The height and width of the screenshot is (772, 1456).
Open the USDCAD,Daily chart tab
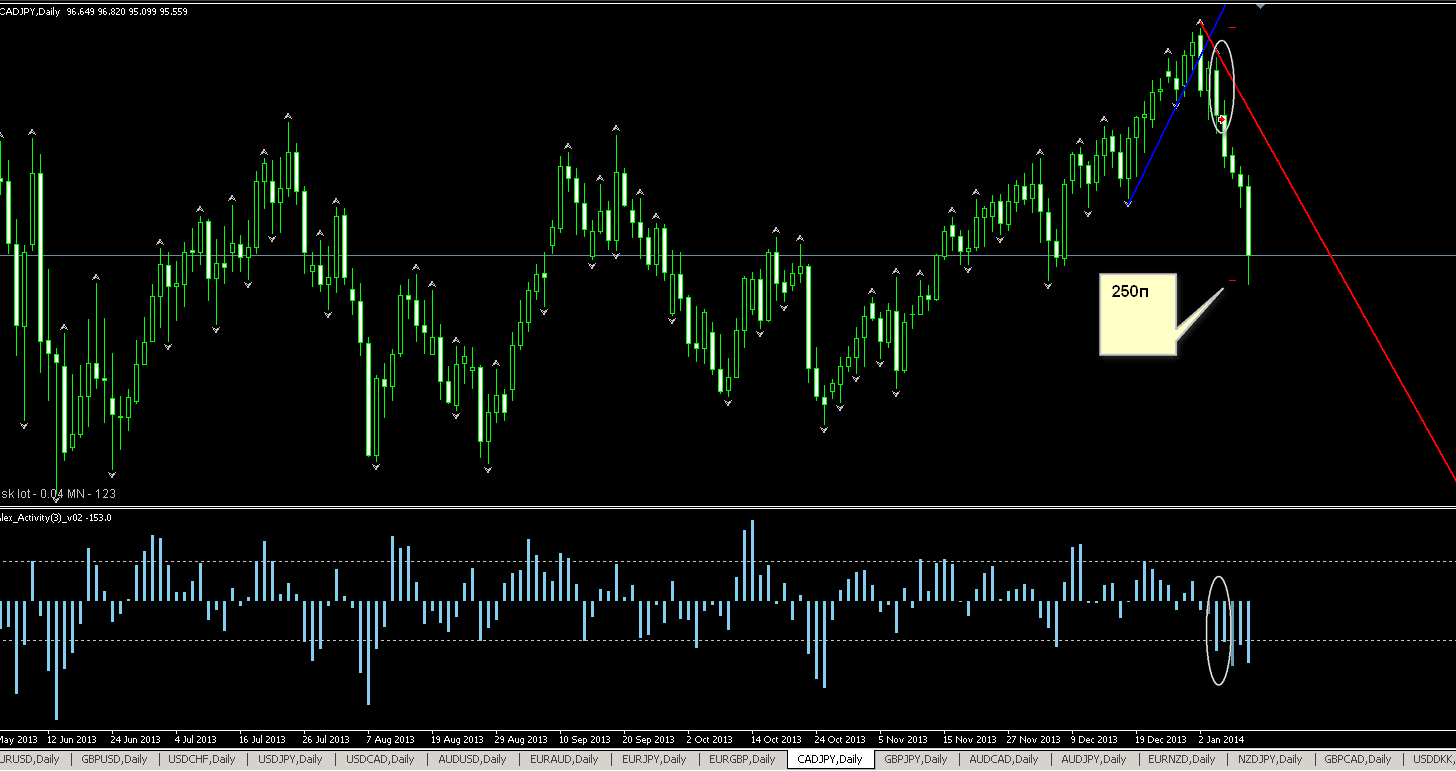pos(380,760)
